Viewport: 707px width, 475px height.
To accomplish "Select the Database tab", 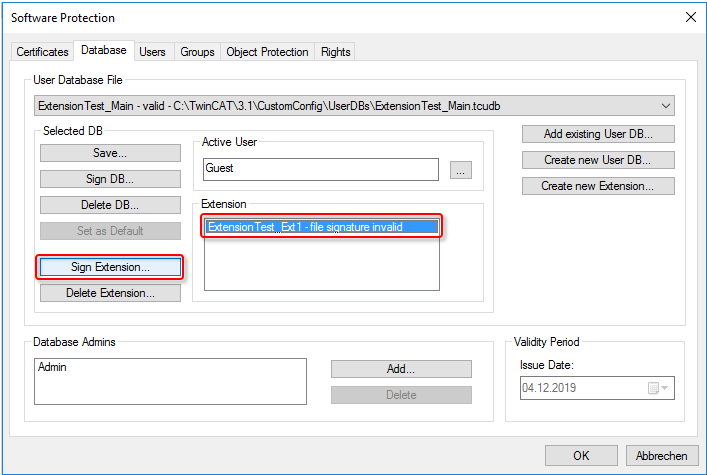I will pos(104,50).
